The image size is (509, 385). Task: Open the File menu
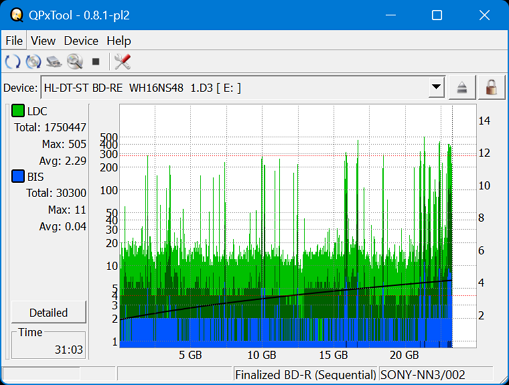tap(14, 41)
